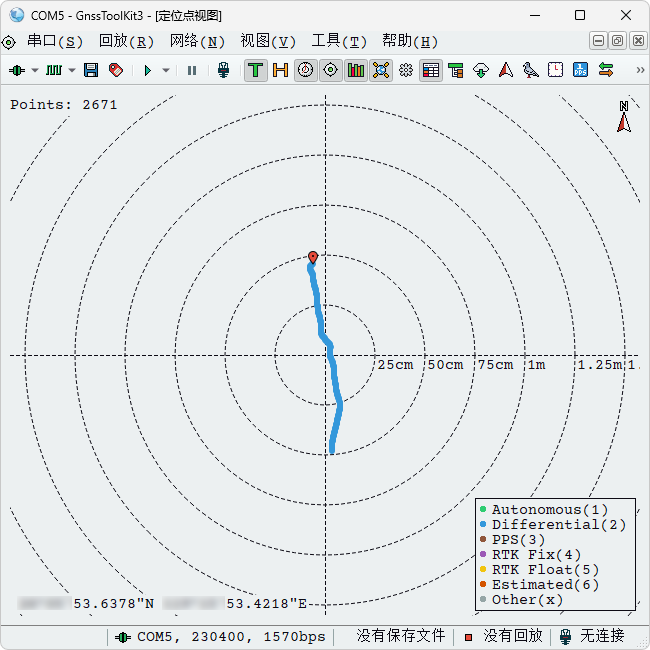The height and width of the screenshot is (650, 650).
Task: Click the red tag marker icon
Action: pyautogui.click(x=116, y=70)
